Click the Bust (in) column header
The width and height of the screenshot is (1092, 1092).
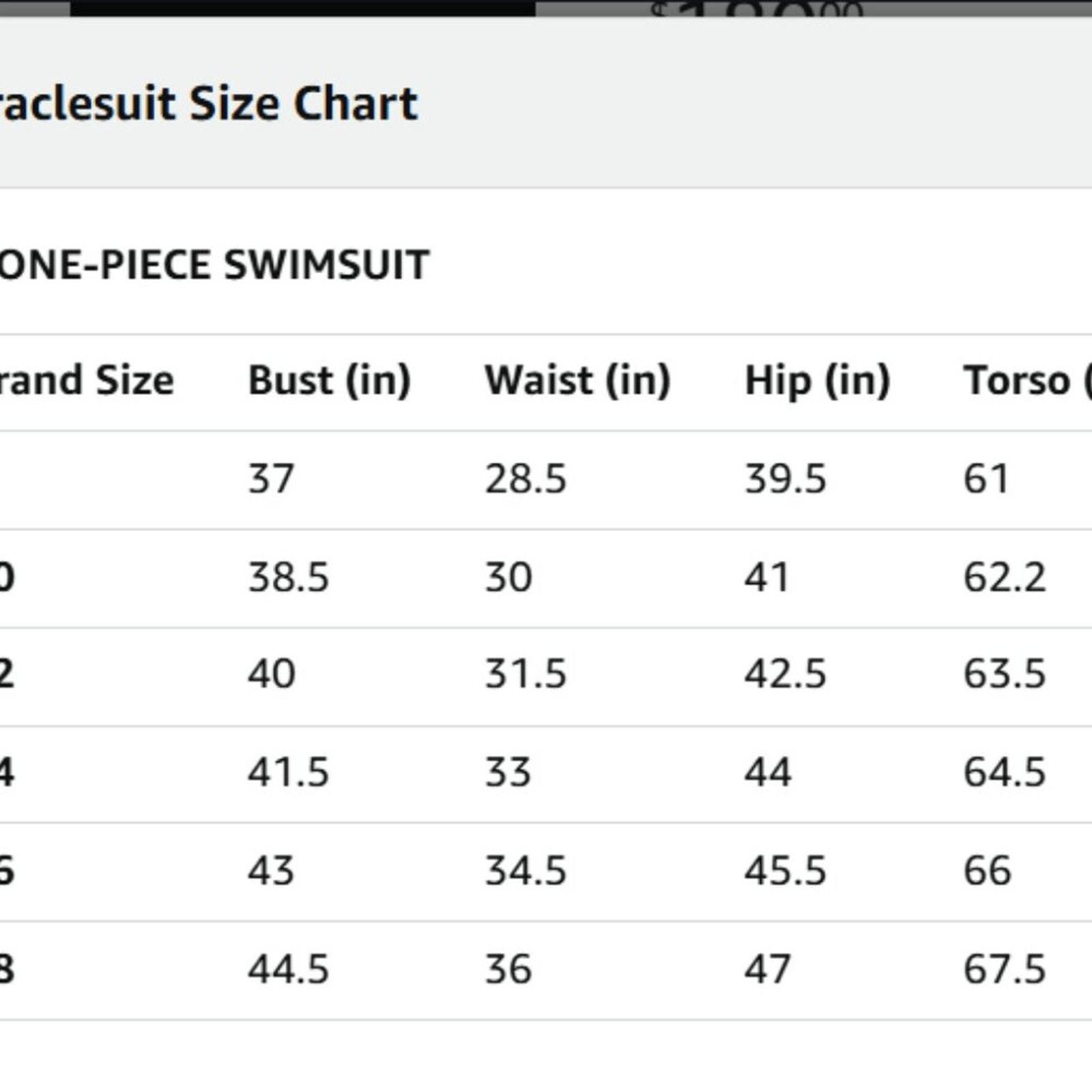pos(330,381)
